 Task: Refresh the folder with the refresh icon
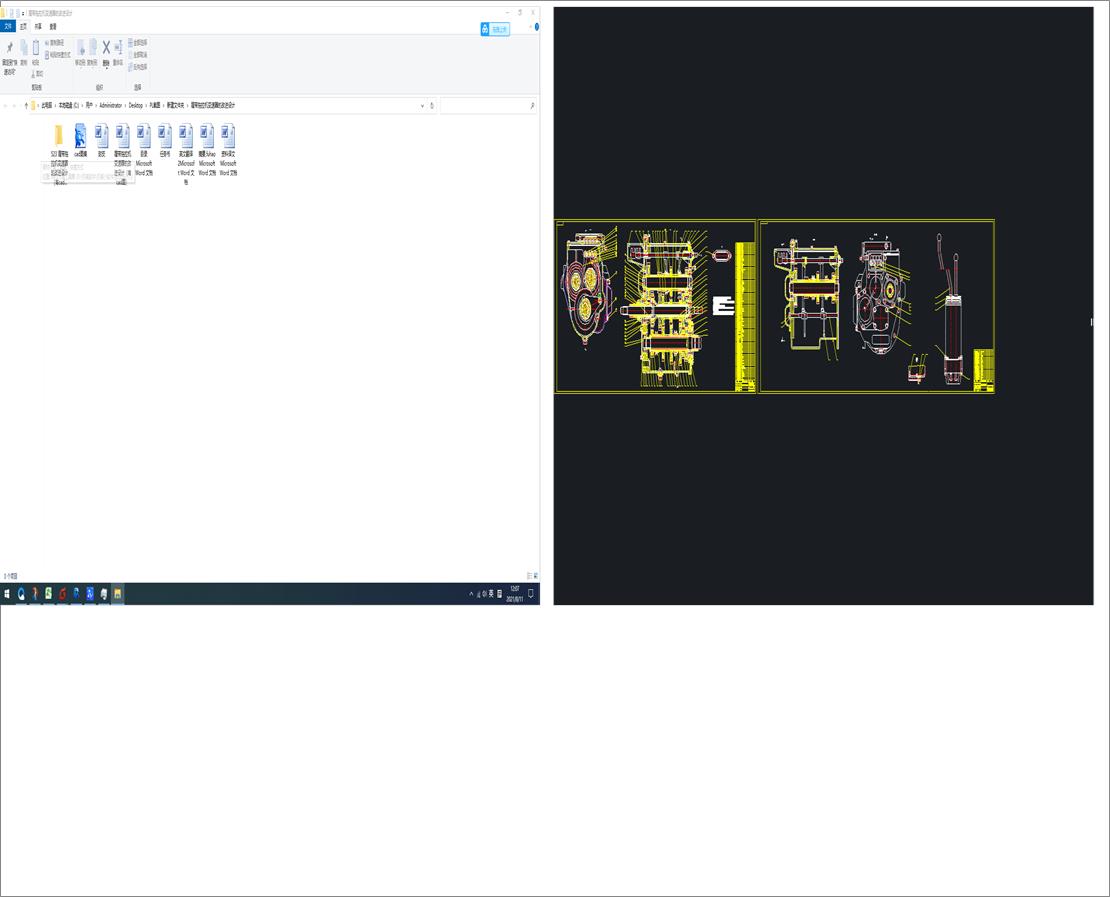pos(432,105)
